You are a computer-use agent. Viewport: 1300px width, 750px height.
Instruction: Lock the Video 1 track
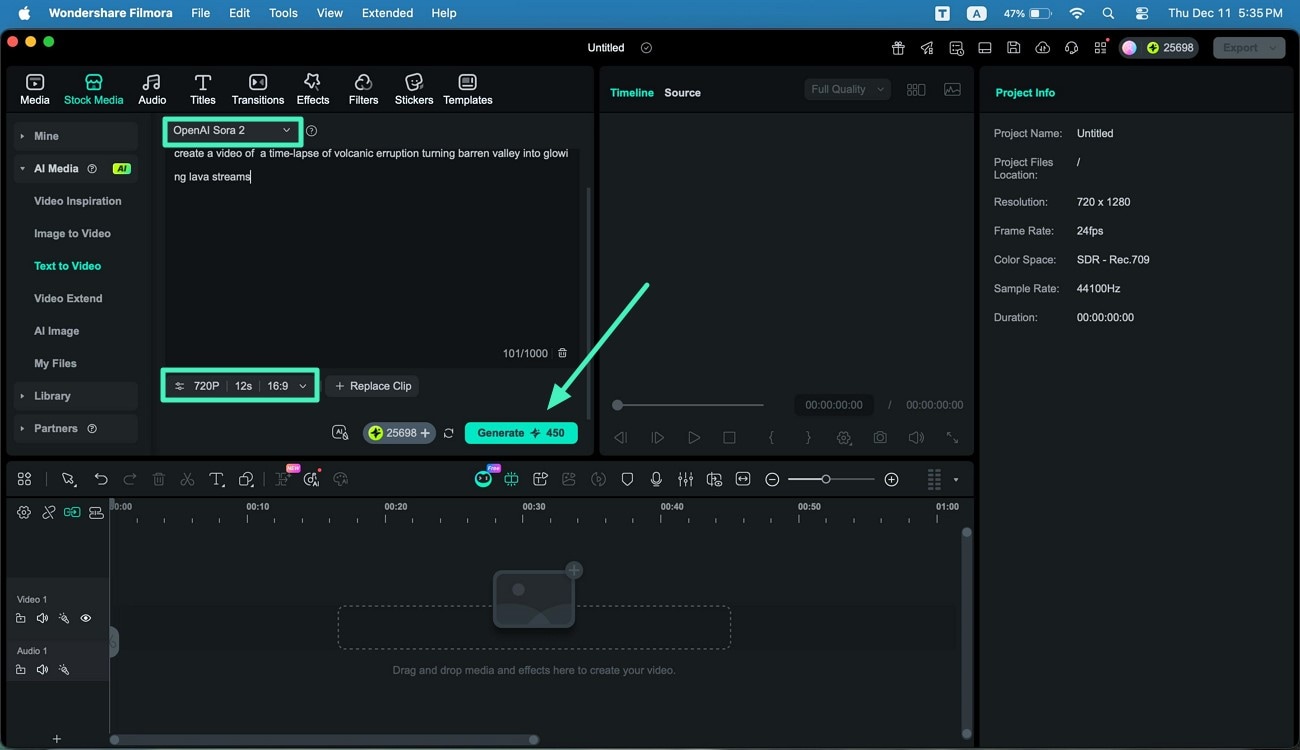coord(21,618)
